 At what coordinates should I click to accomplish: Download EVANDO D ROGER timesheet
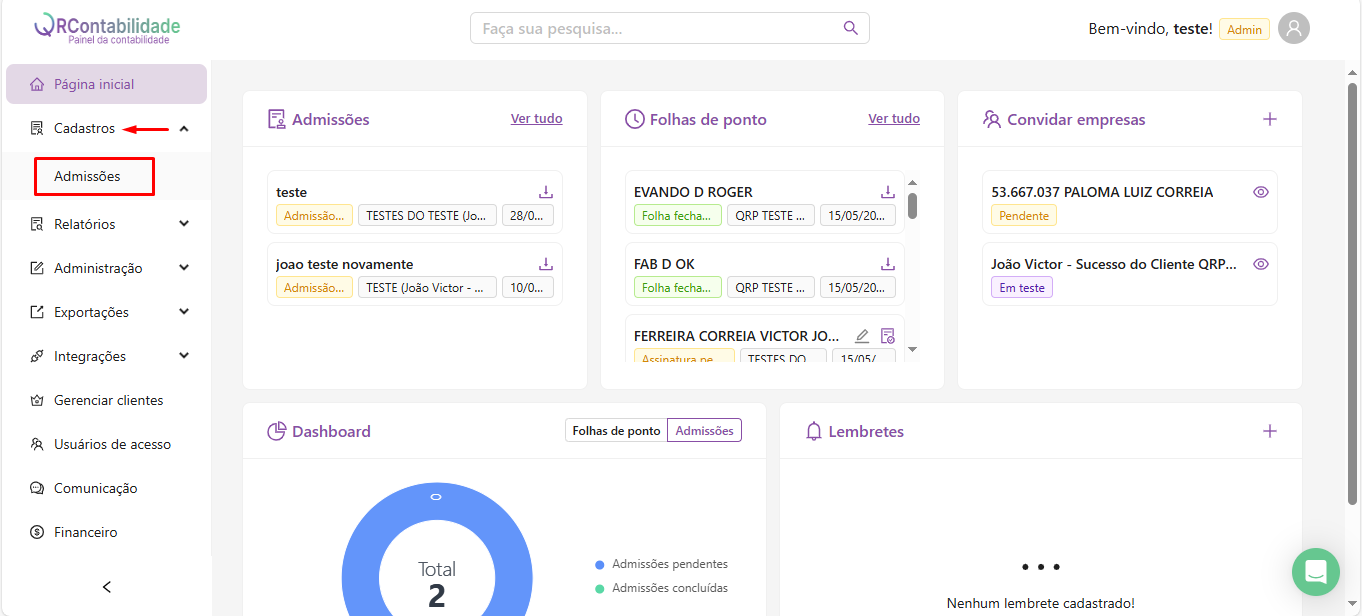[x=887, y=192]
